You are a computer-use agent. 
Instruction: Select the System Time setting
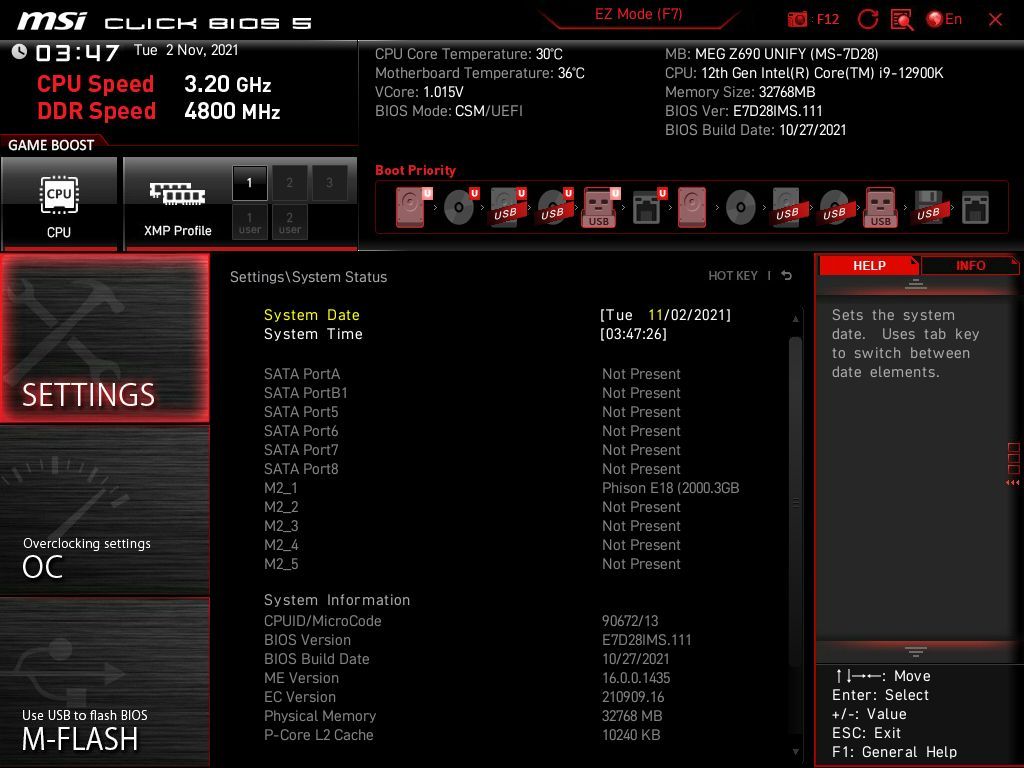313,334
